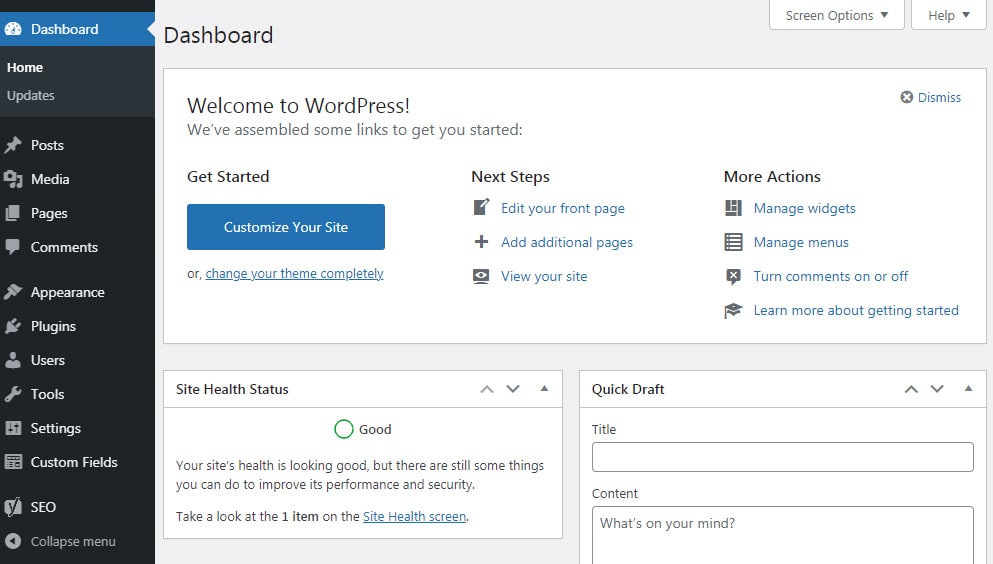This screenshot has width=993, height=564.
Task: Click the Tools wrench icon
Action: [x=13, y=394]
